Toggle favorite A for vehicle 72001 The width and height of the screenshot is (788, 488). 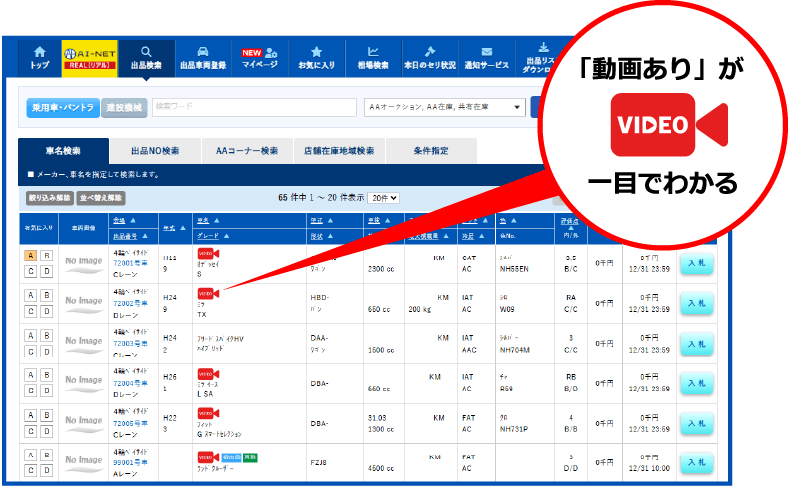(x=30, y=256)
